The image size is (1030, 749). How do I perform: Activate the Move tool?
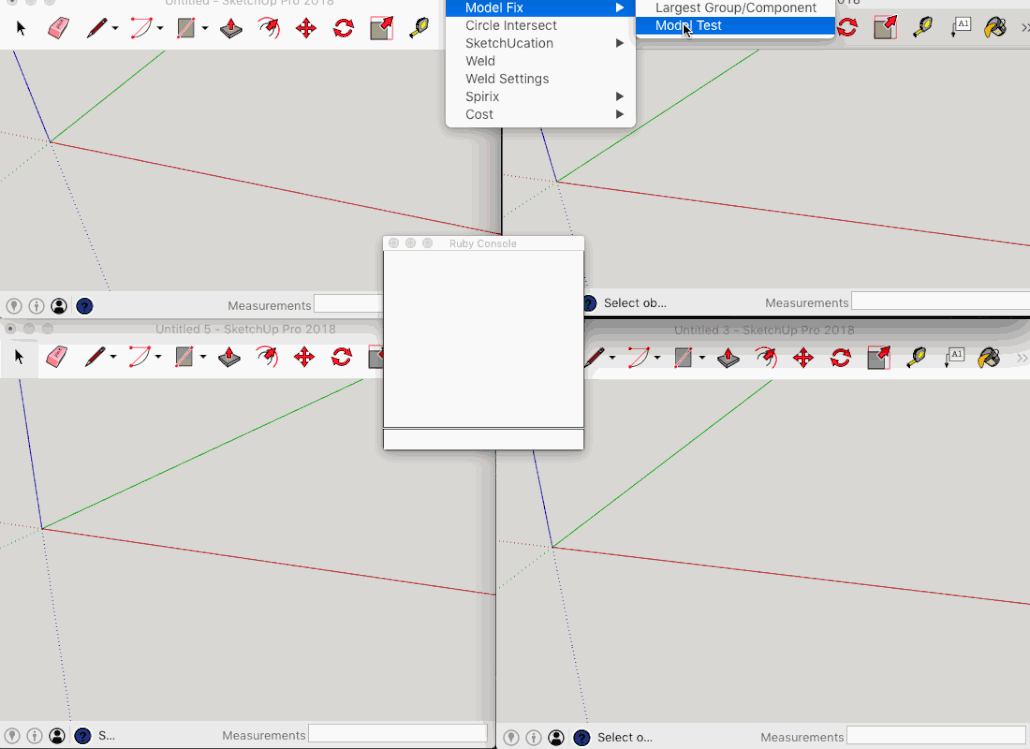click(306, 28)
